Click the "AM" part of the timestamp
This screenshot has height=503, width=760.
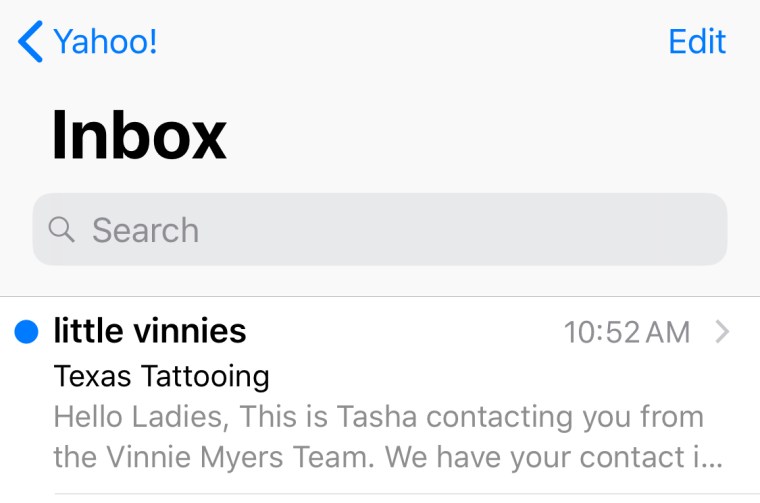(667, 332)
